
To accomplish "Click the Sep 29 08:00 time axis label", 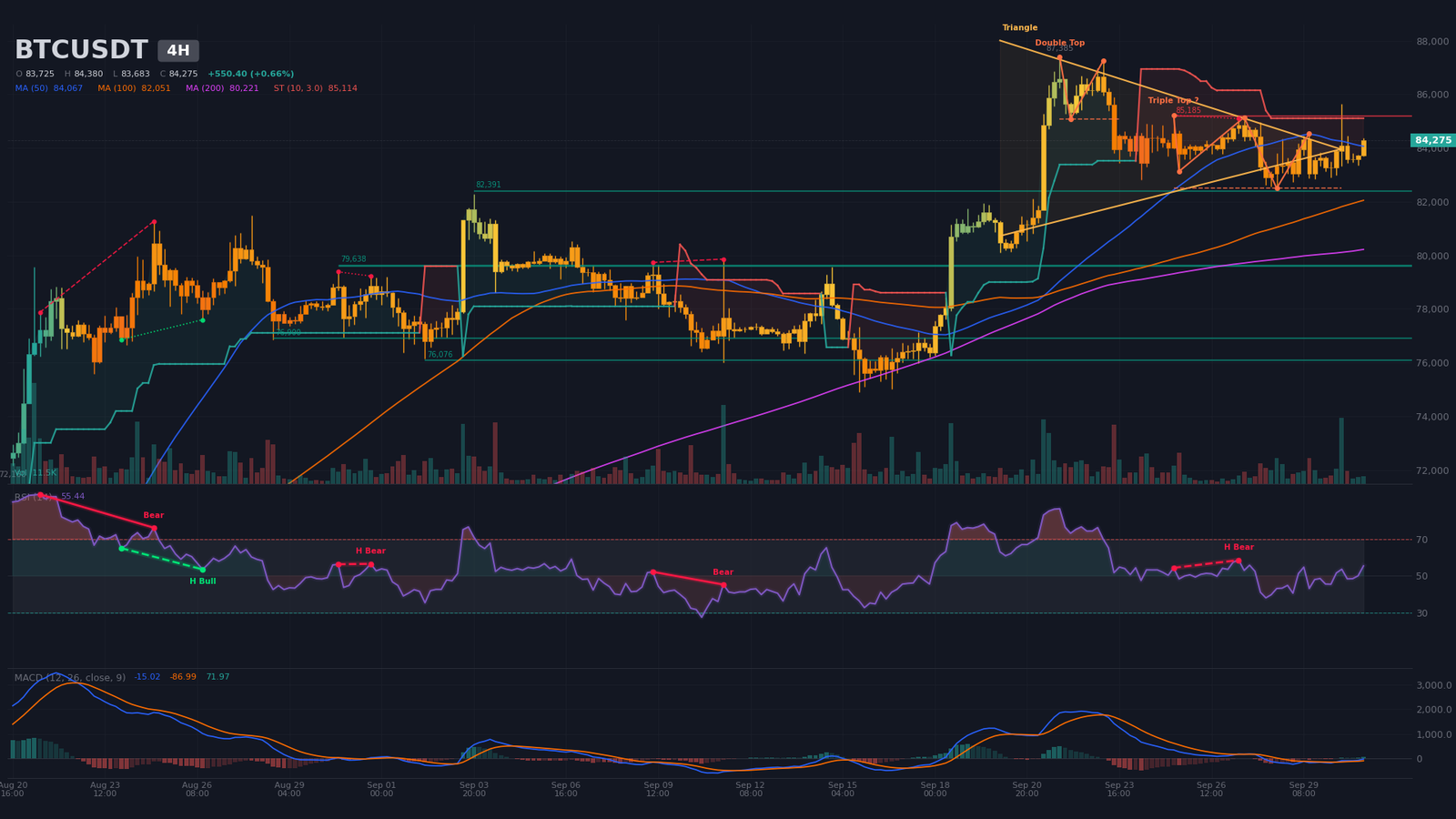I will point(1303,789).
